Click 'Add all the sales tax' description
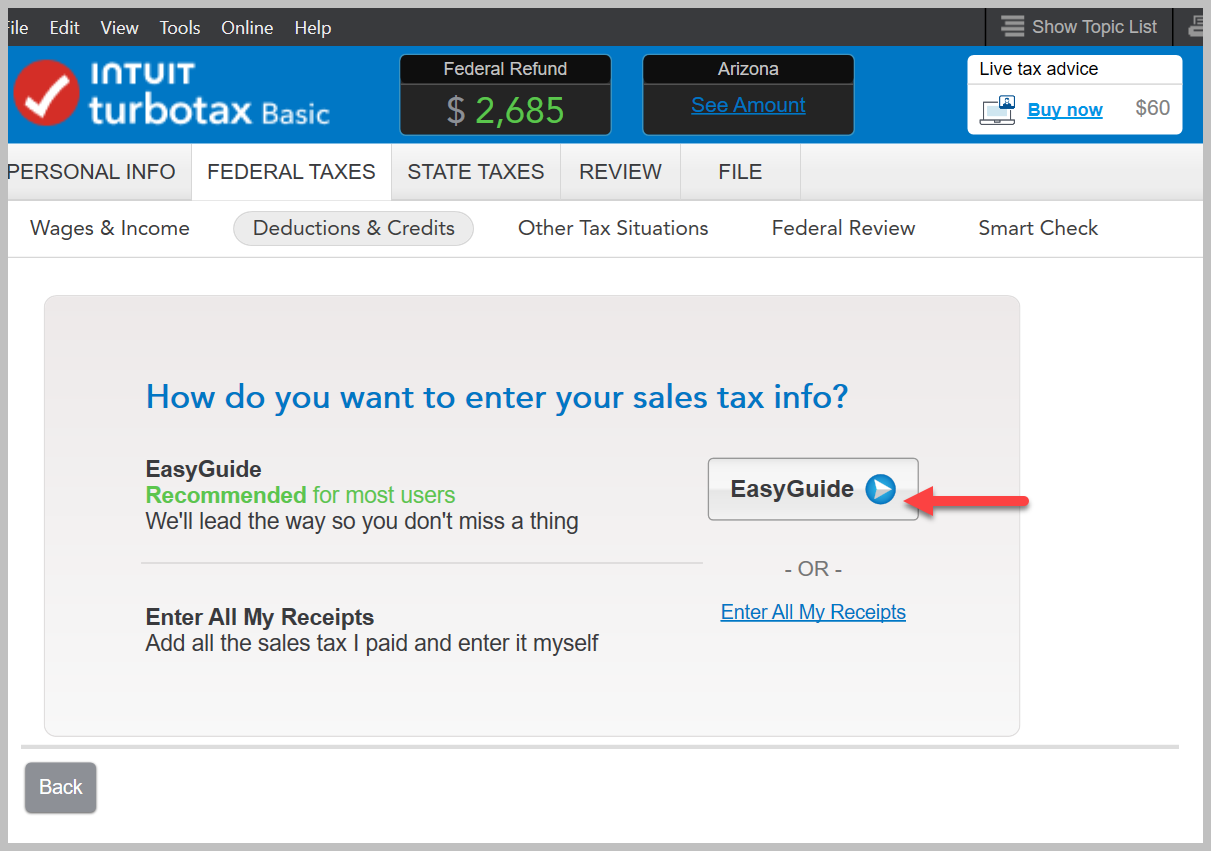This screenshot has width=1211, height=851. click(x=372, y=643)
